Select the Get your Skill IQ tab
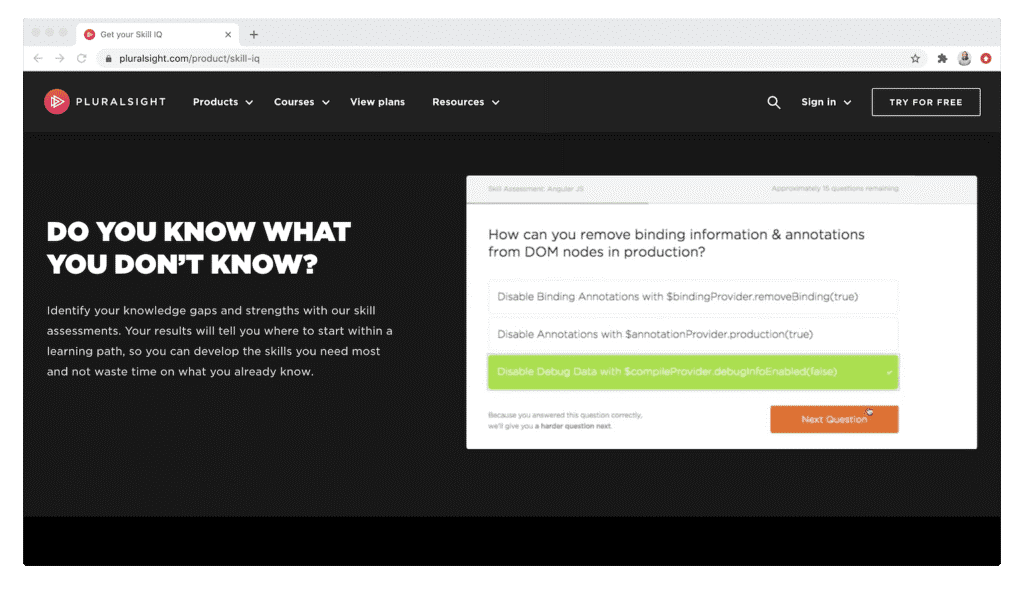The image size is (1024, 594). pos(157,35)
